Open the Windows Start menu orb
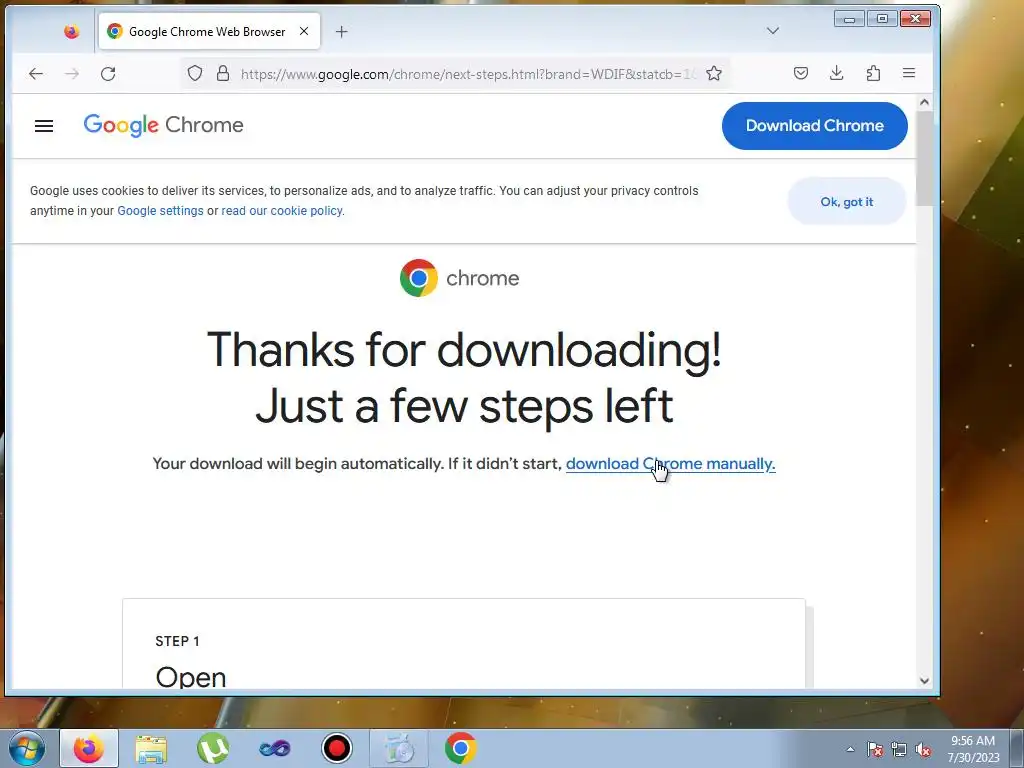This screenshot has height=768, width=1024. (x=26, y=748)
